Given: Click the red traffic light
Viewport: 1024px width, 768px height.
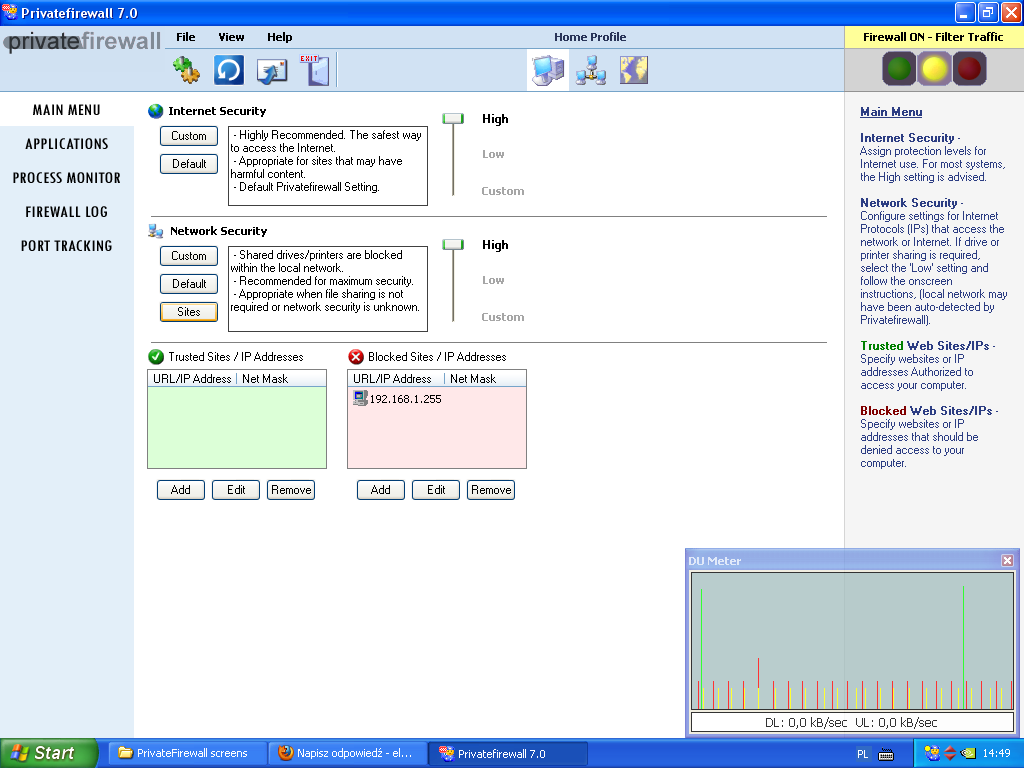Looking at the screenshot, I should pos(969,69).
